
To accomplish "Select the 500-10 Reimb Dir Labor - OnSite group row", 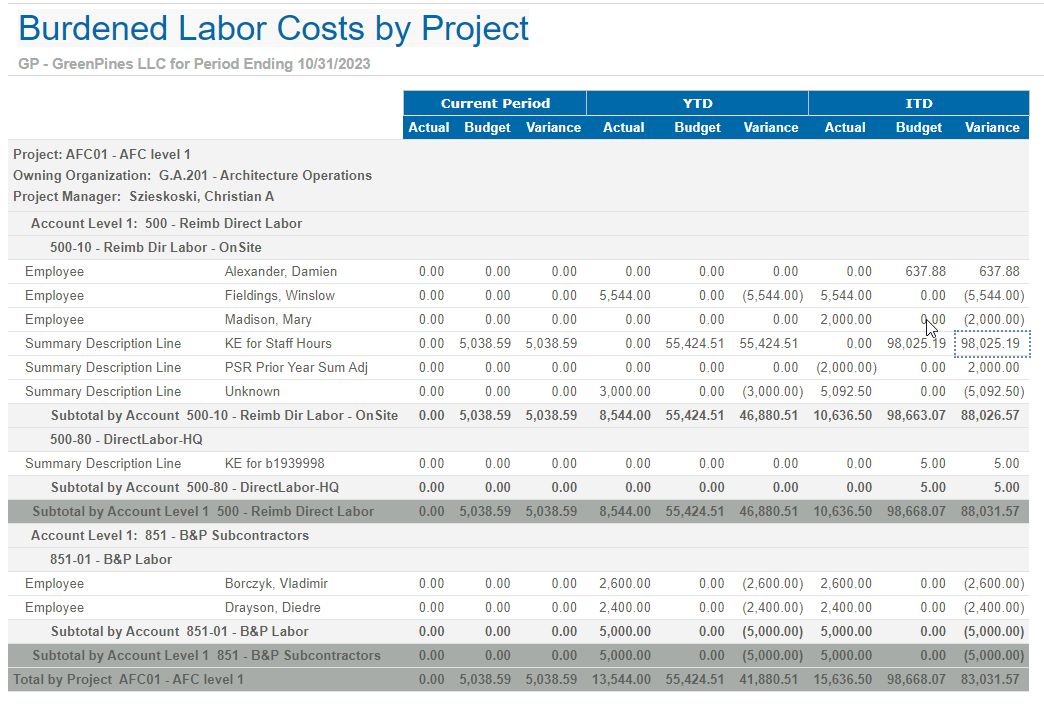I will tap(155, 247).
